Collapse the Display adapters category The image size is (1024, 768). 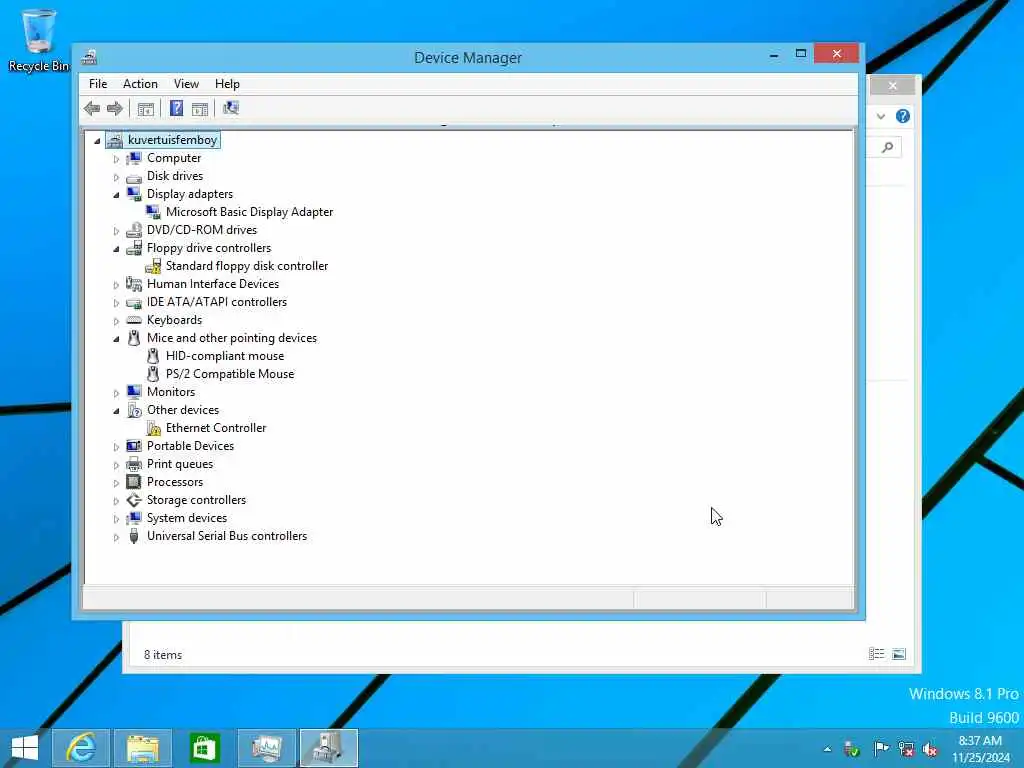[116, 195]
